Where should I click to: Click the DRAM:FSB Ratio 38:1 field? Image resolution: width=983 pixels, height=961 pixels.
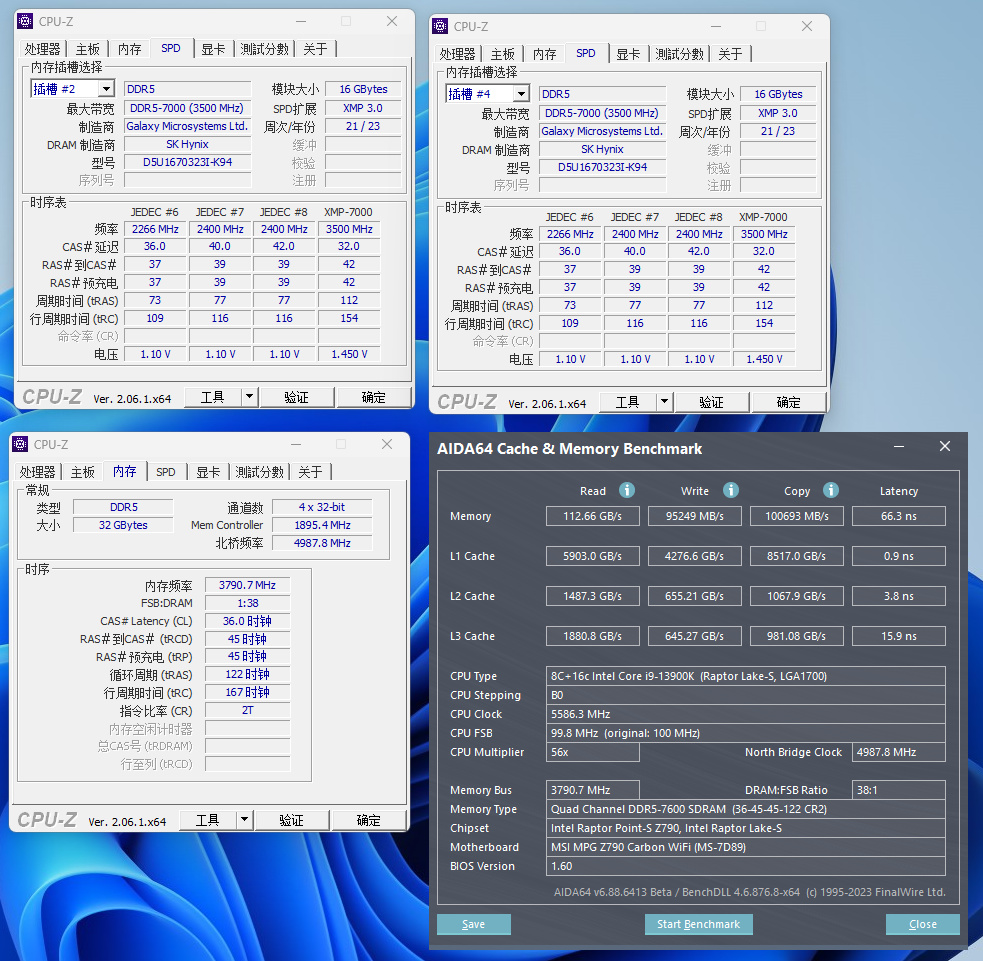[x=898, y=790]
